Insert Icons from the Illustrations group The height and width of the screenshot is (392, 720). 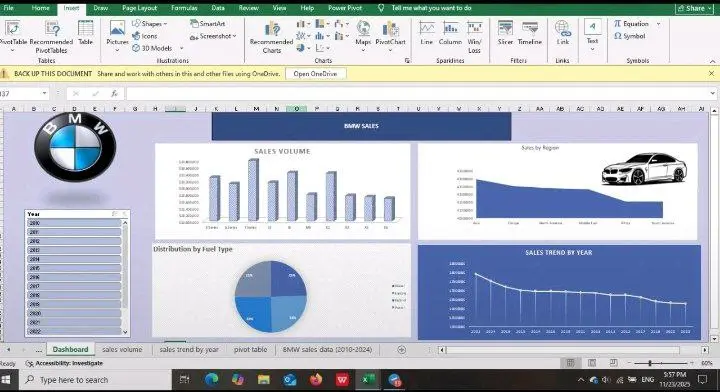(145, 36)
